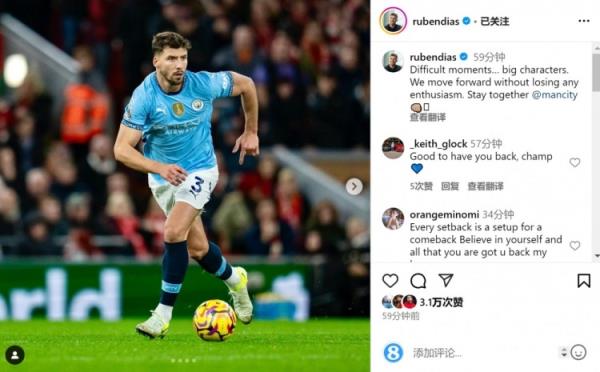The width and height of the screenshot is (600, 372).
Task: Open the @mancity mention link
Action: pos(554,95)
